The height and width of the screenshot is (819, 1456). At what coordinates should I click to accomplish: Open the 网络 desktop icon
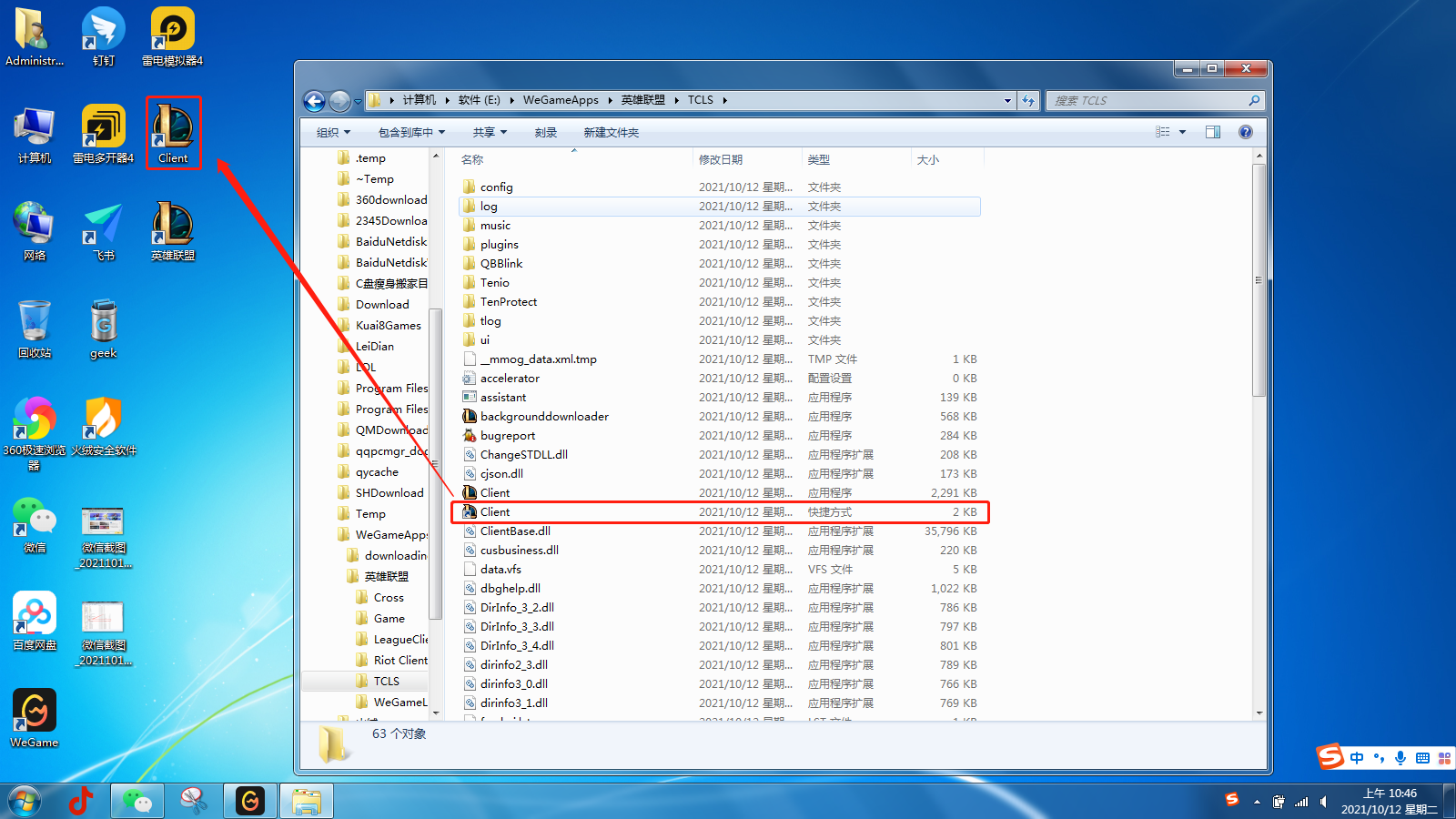(x=35, y=231)
